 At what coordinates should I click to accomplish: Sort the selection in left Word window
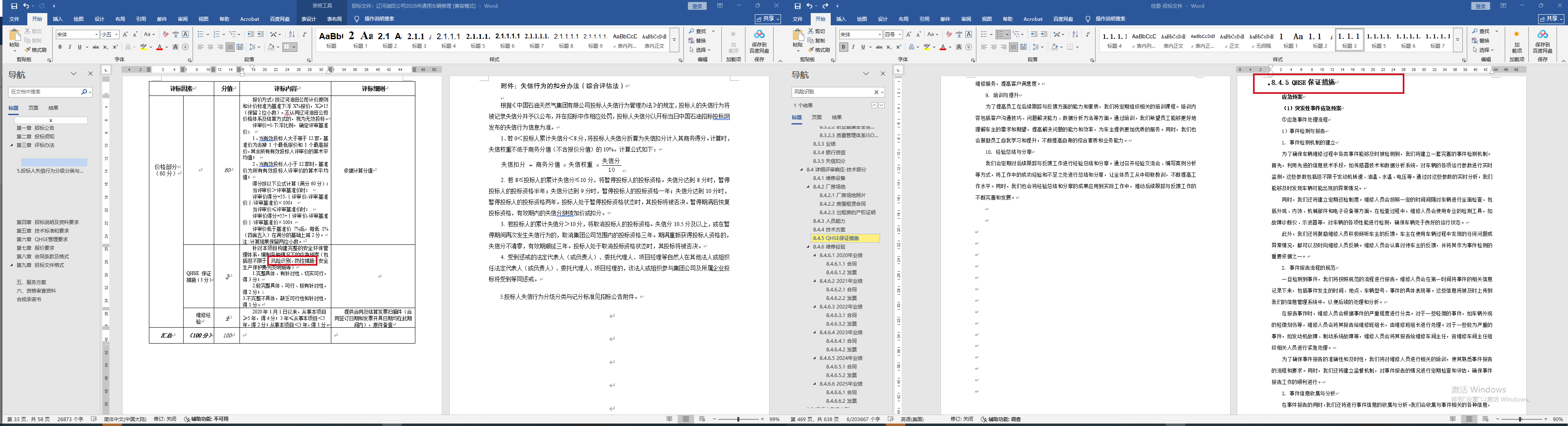coord(292,35)
